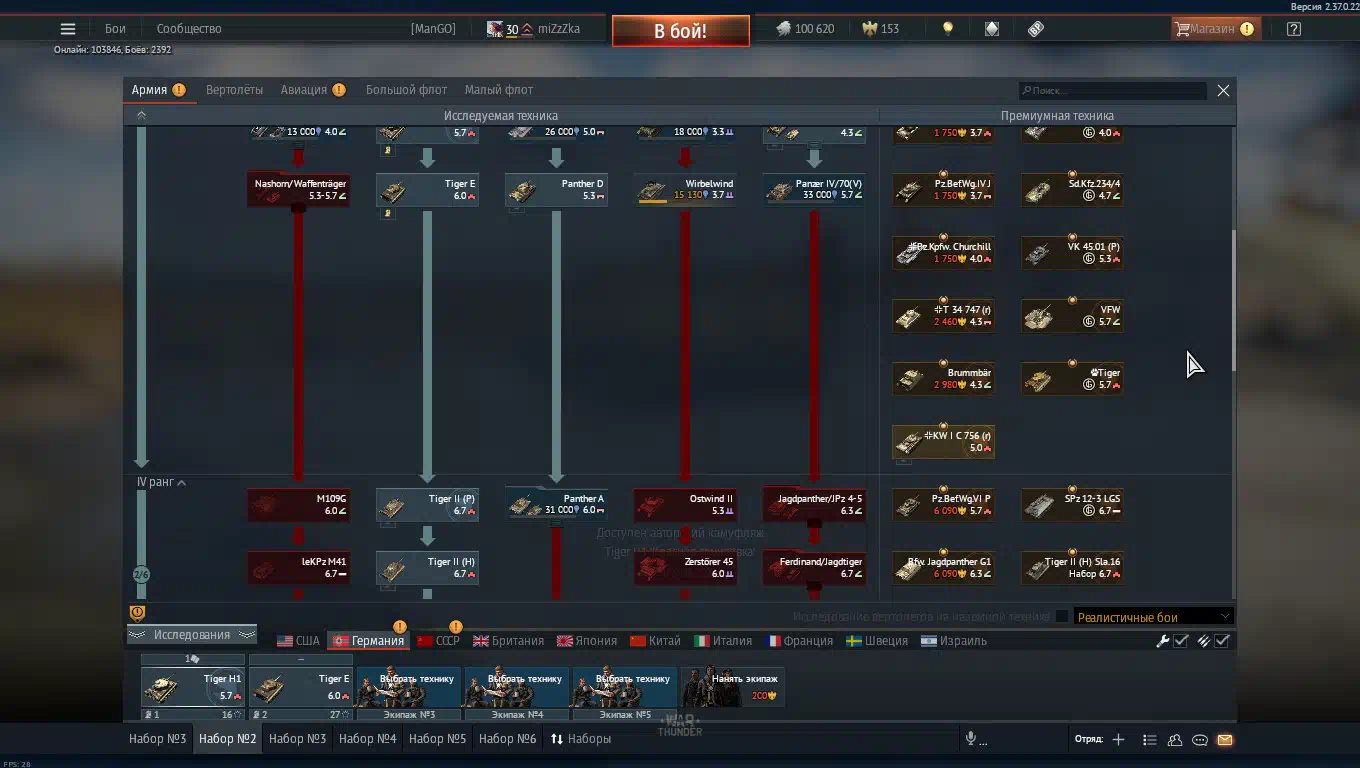Open the Наборы presets list

(x=581, y=739)
